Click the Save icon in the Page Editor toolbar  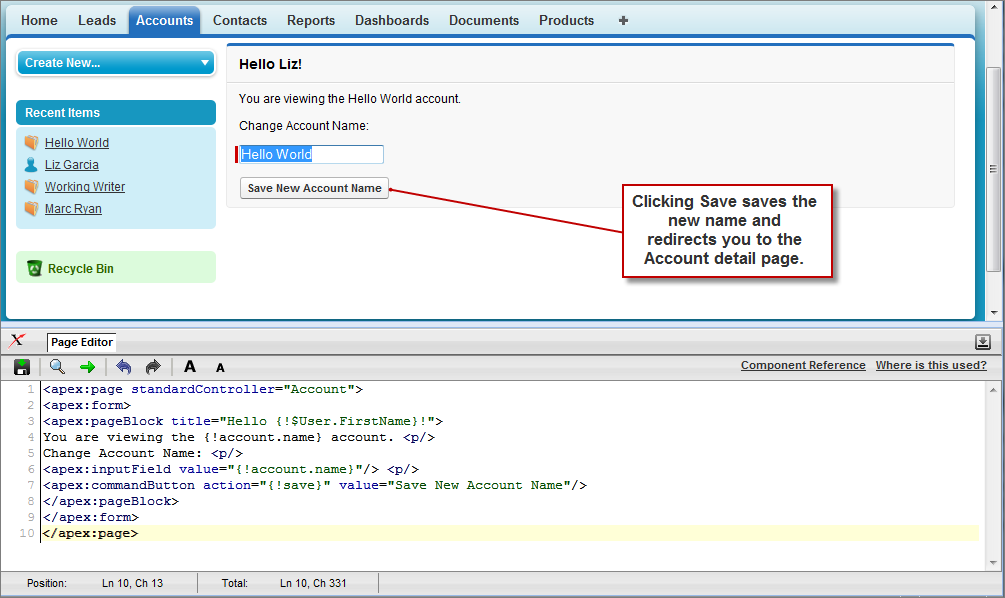click(21, 366)
